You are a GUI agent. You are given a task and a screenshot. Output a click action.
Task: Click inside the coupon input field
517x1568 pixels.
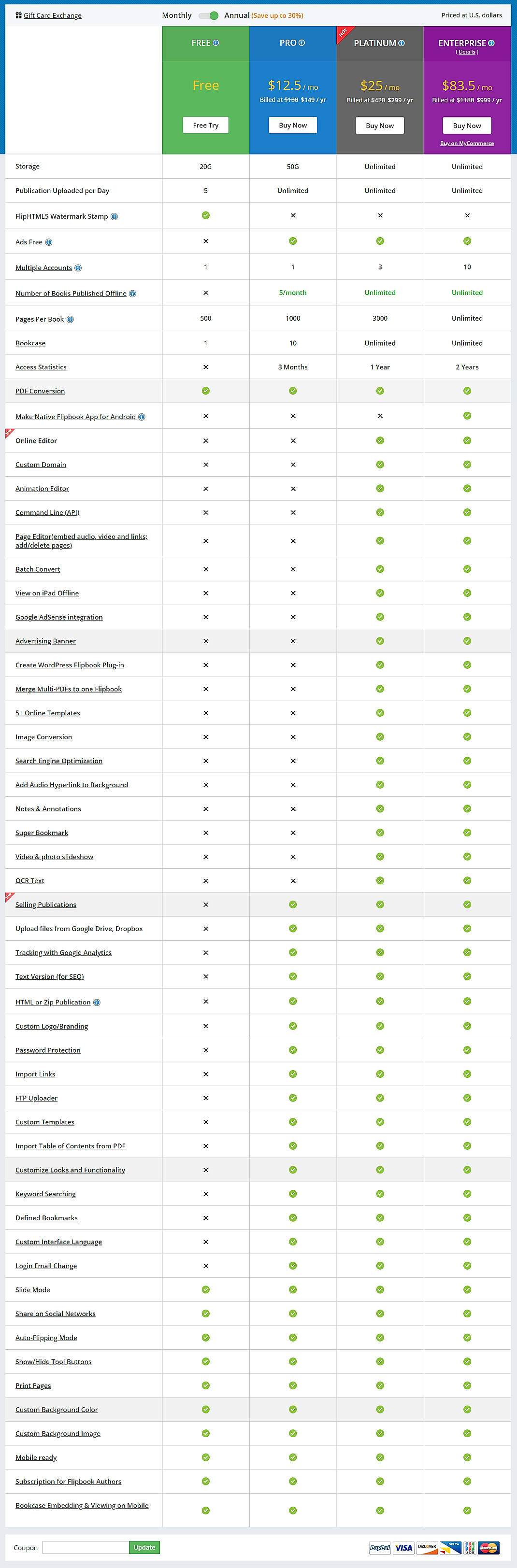(x=85, y=1547)
